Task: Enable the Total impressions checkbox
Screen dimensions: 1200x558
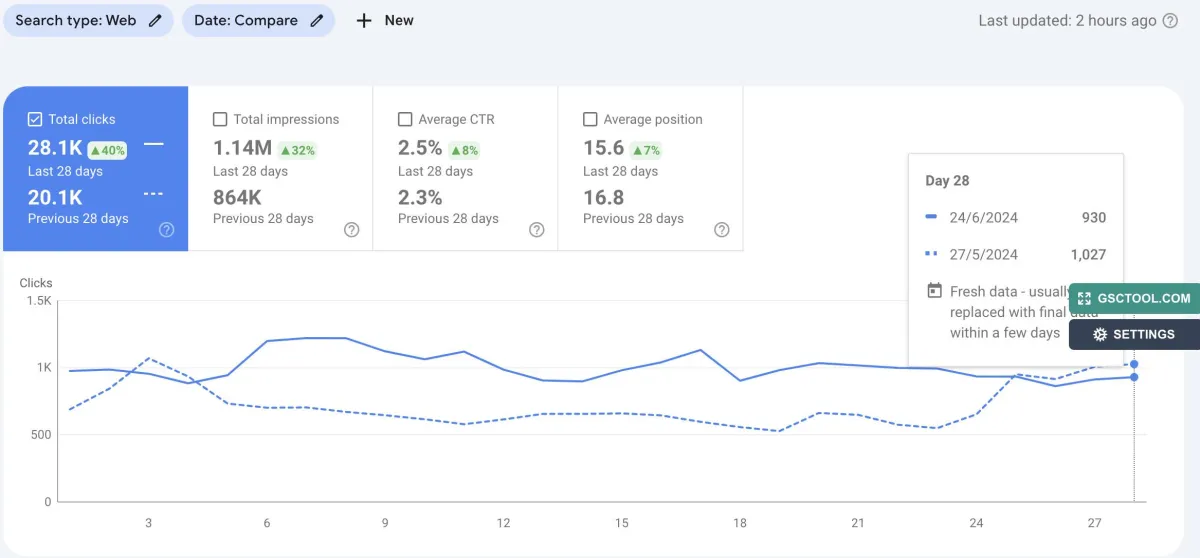Action: pyautogui.click(x=220, y=119)
